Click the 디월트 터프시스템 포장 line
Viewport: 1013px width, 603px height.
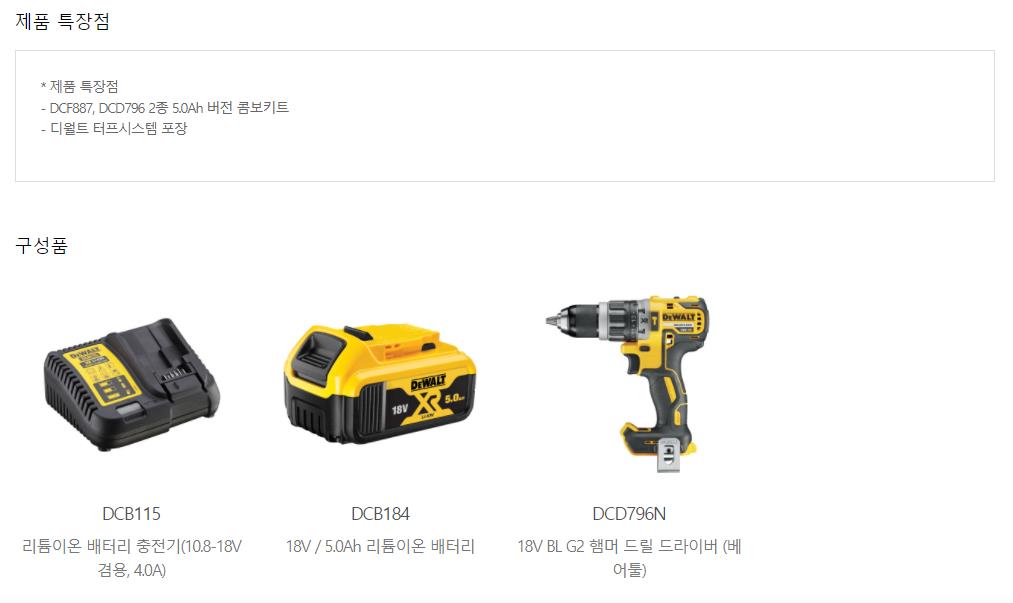(114, 128)
